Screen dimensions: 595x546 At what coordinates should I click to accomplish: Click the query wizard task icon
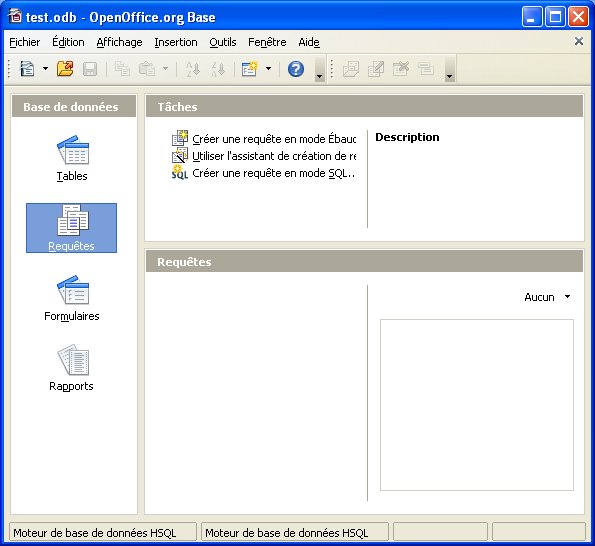(x=179, y=156)
